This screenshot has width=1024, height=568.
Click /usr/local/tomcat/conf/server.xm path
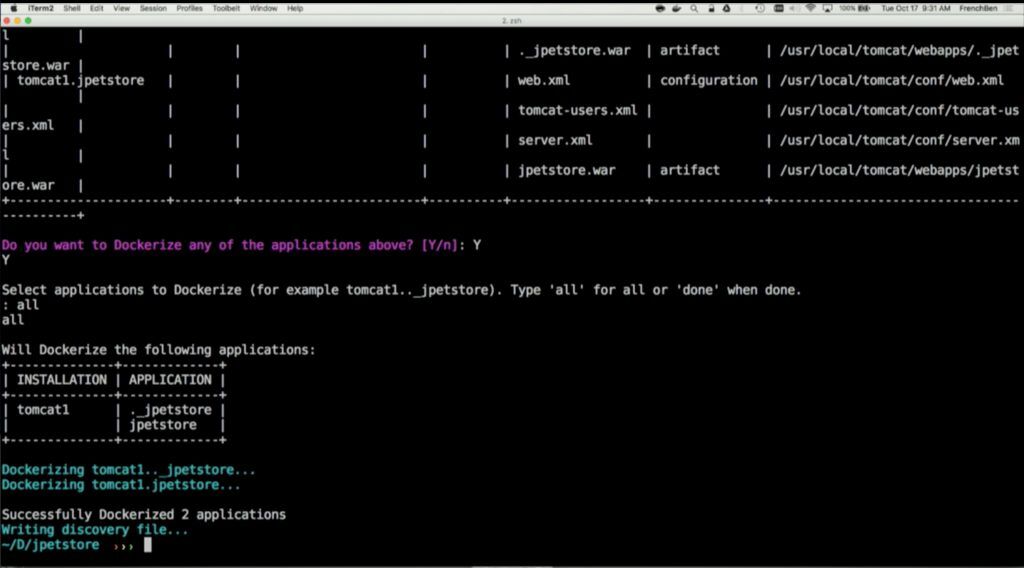pyautogui.click(x=899, y=140)
